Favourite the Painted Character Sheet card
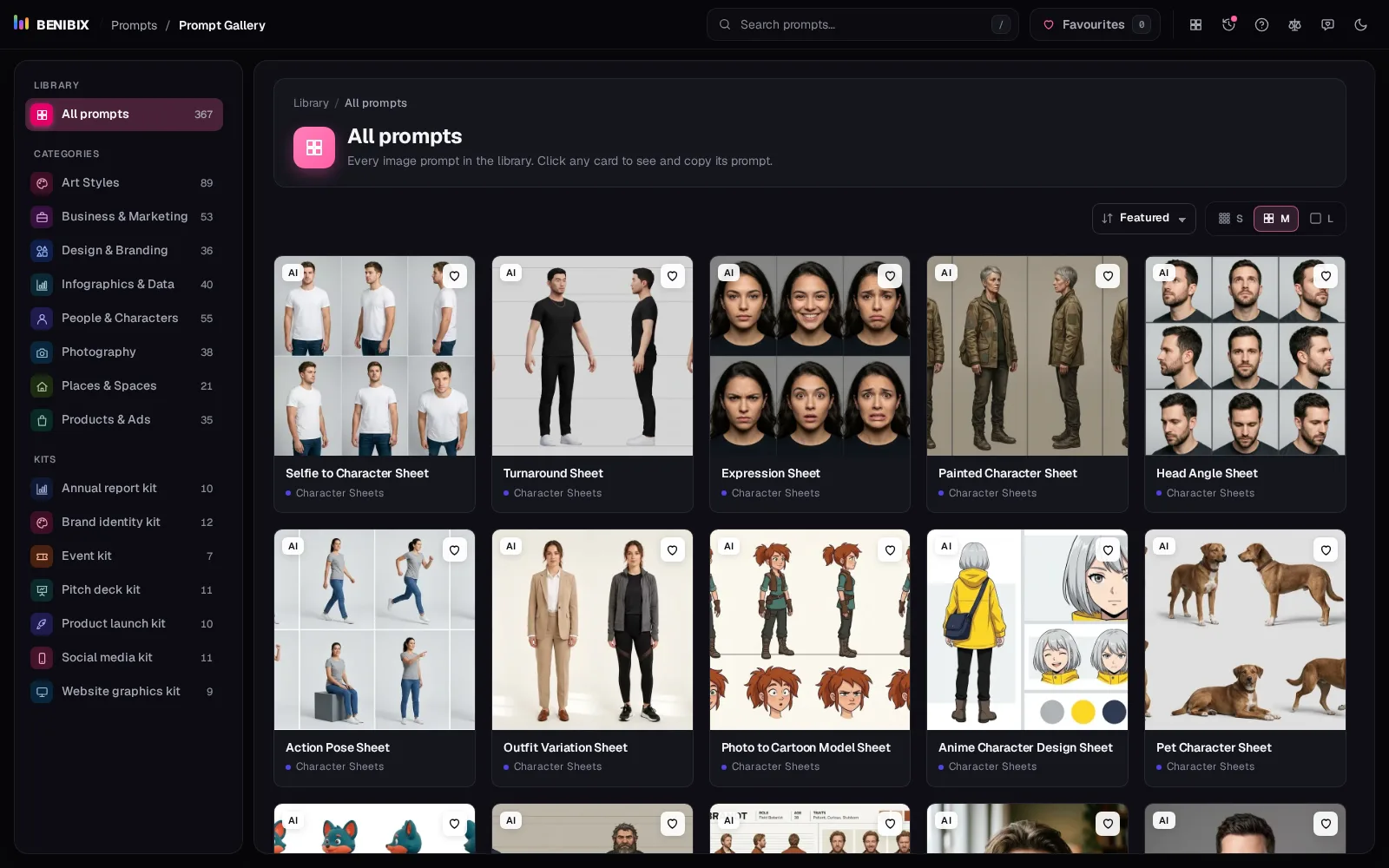 (x=1108, y=276)
